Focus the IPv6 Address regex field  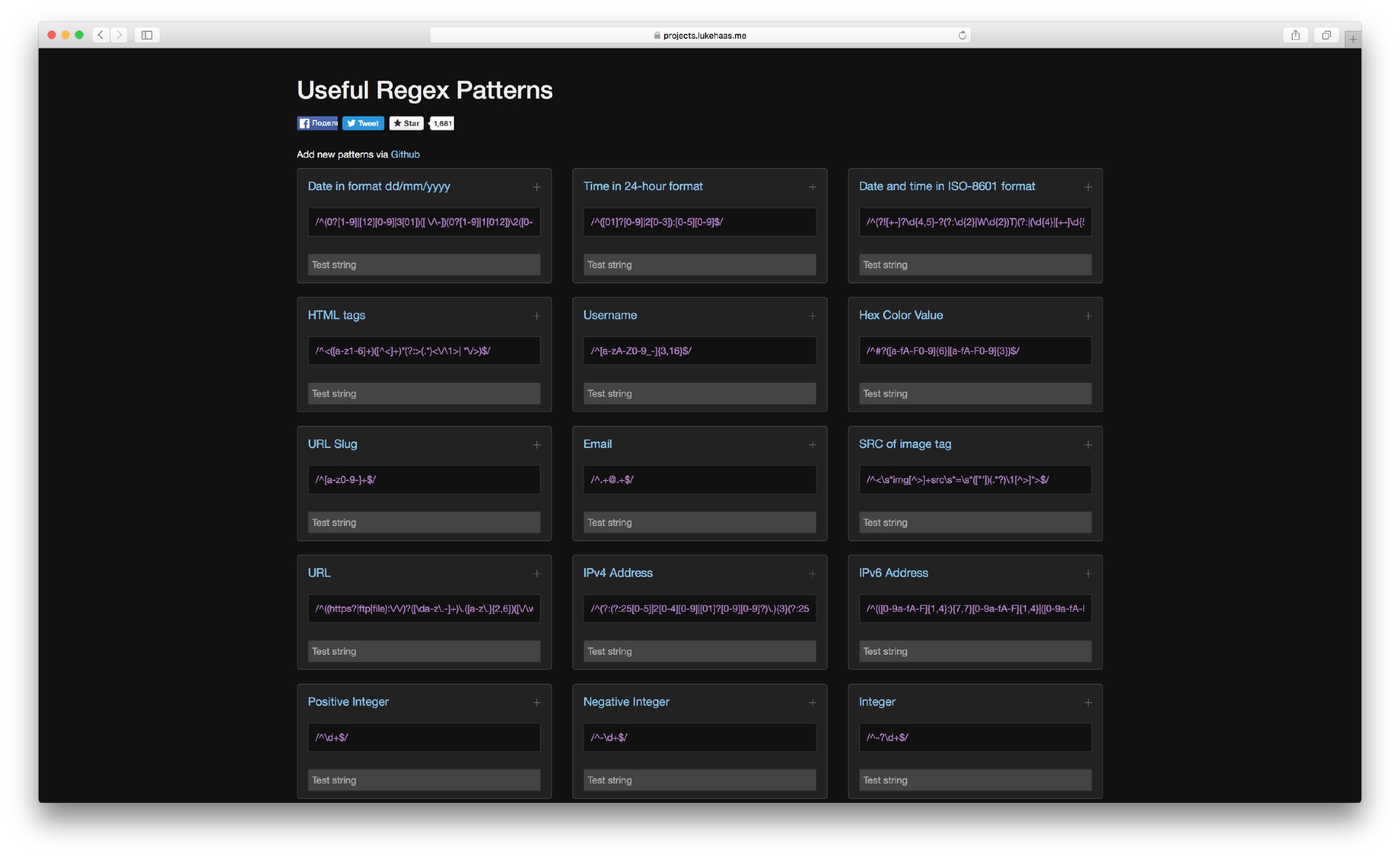coord(975,608)
